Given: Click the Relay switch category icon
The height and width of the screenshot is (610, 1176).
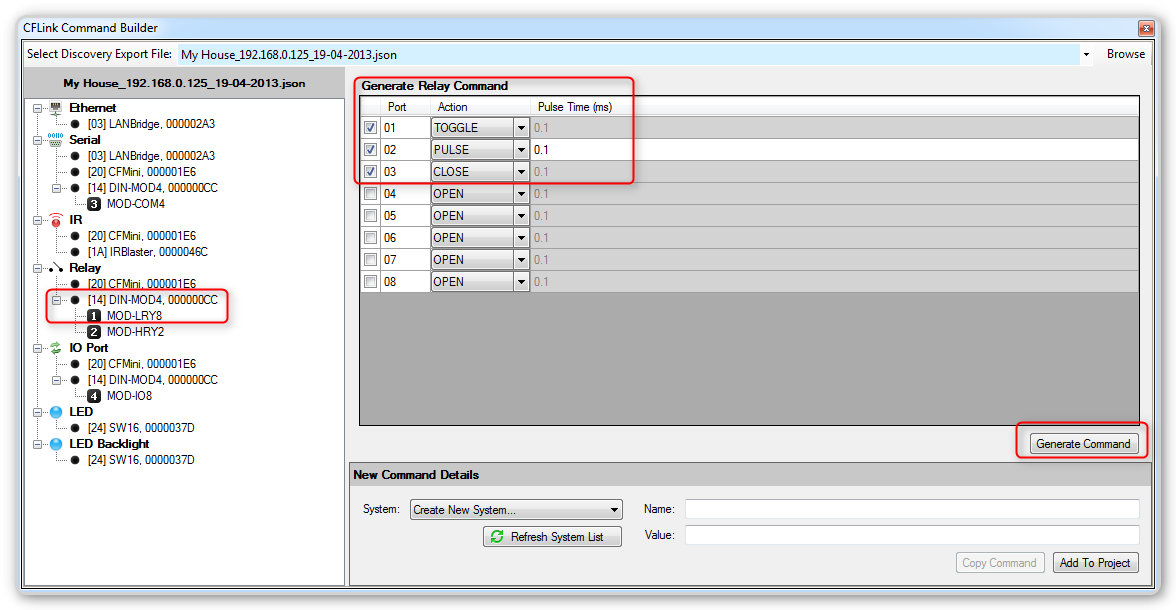Looking at the screenshot, I should point(56,268).
